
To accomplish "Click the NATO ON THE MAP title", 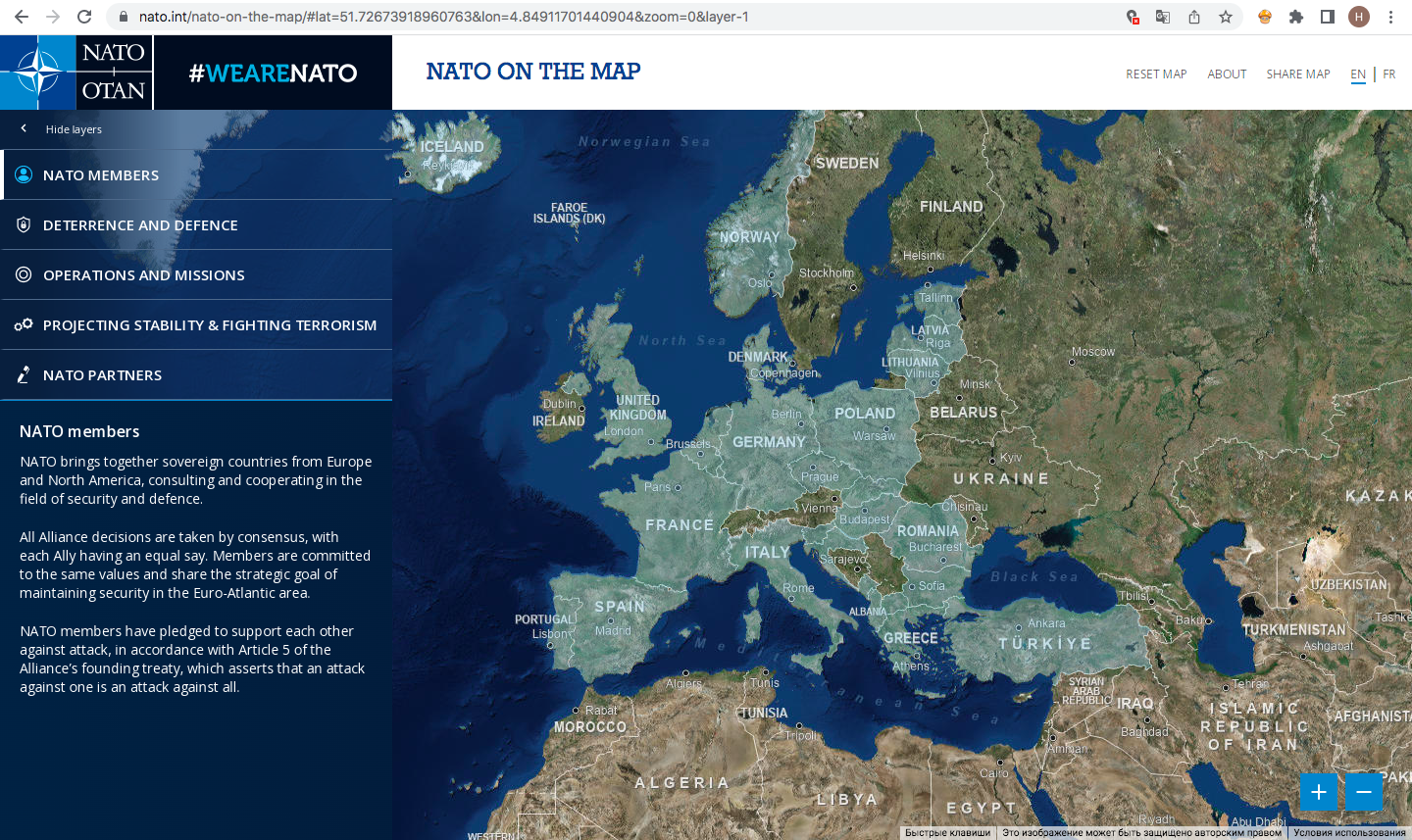I will [533, 72].
